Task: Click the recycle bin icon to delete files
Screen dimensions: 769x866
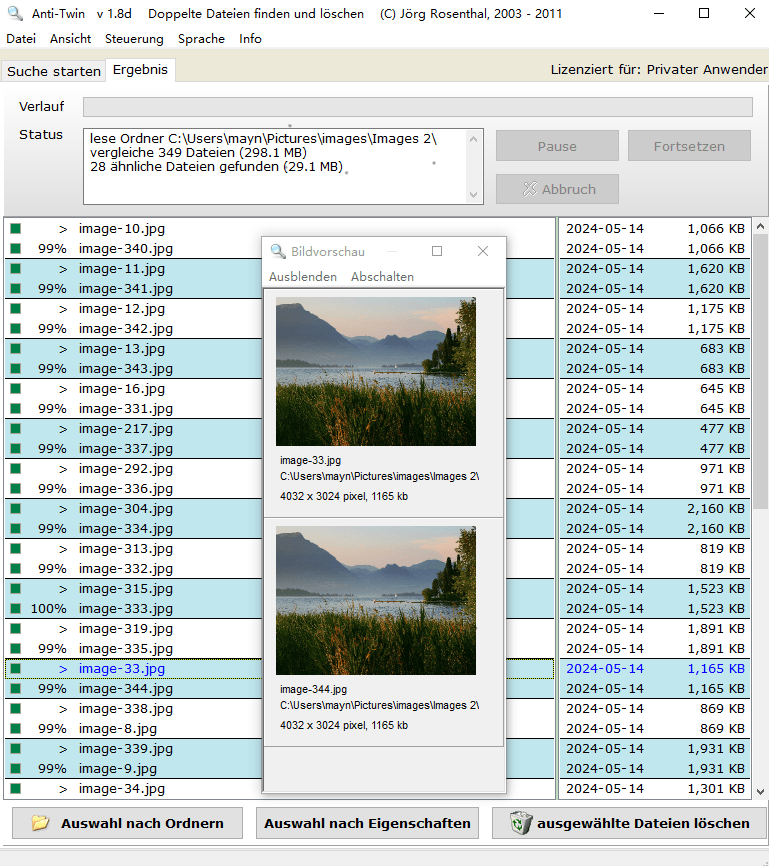Action: (519, 823)
